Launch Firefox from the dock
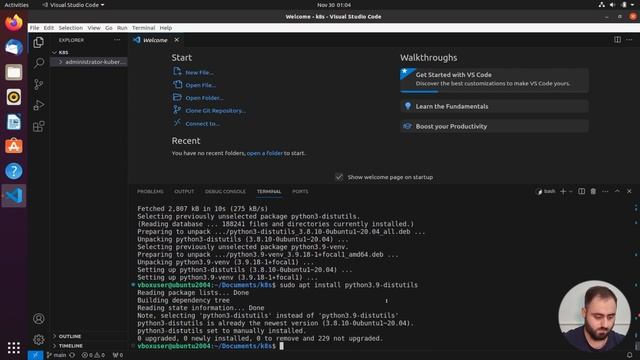 click(13, 22)
